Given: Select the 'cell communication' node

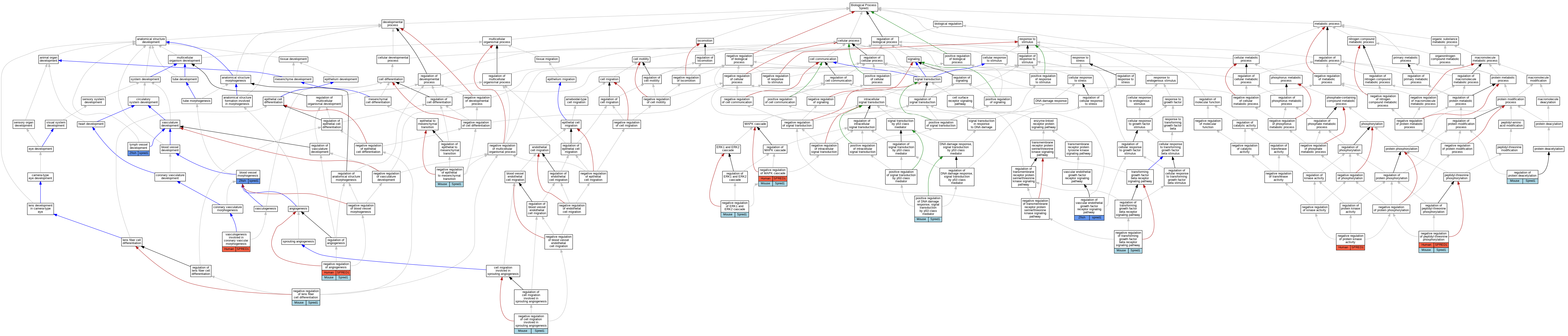Looking at the screenshot, I should (x=823, y=59).
